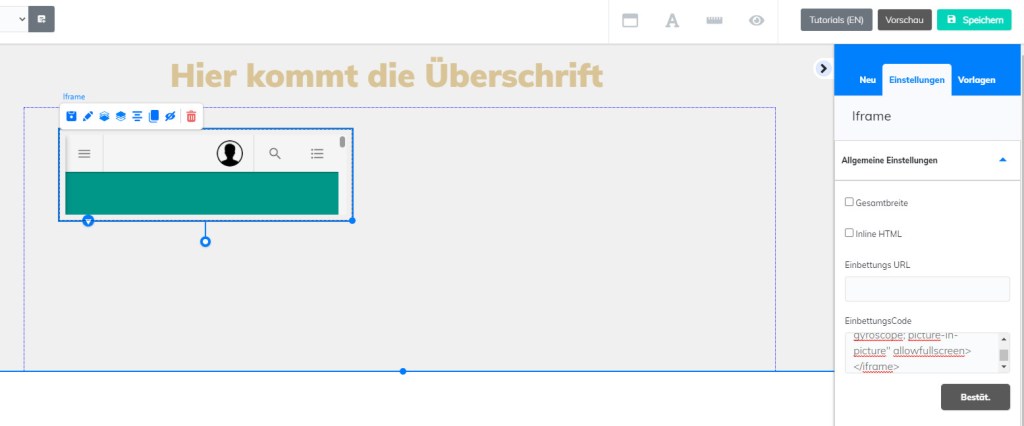The height and width of the screenshot is (426, 1024).
Task: Click the ruler icon in top bar
Action: tap(714, 20)
